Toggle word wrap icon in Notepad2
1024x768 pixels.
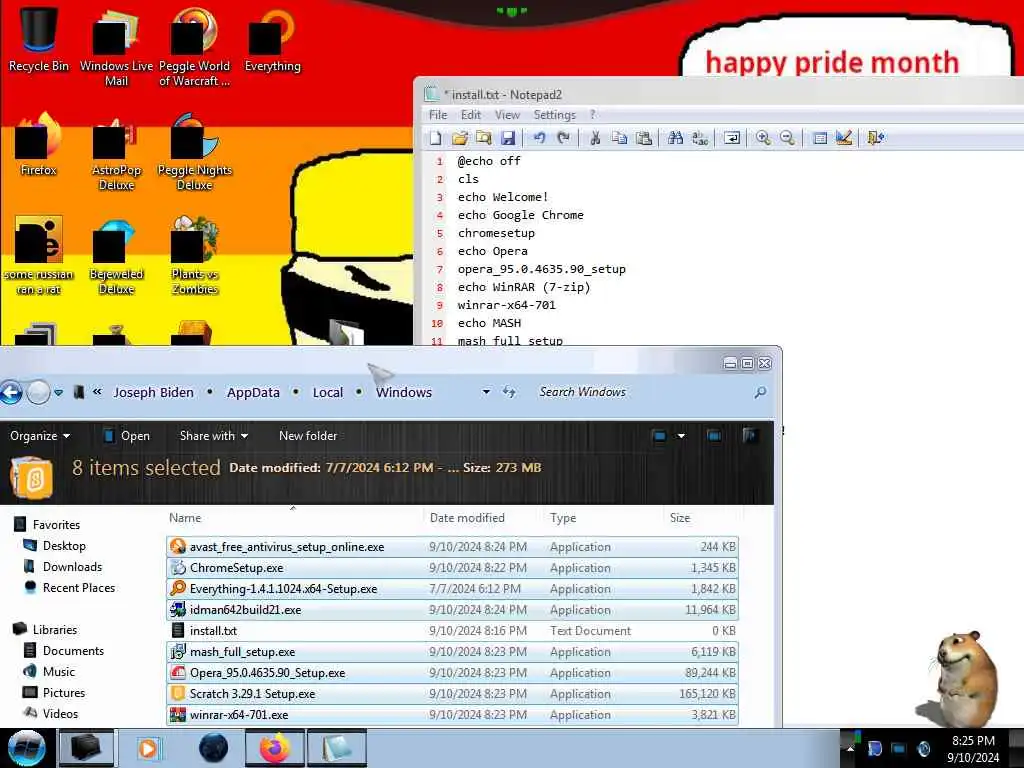731,138
